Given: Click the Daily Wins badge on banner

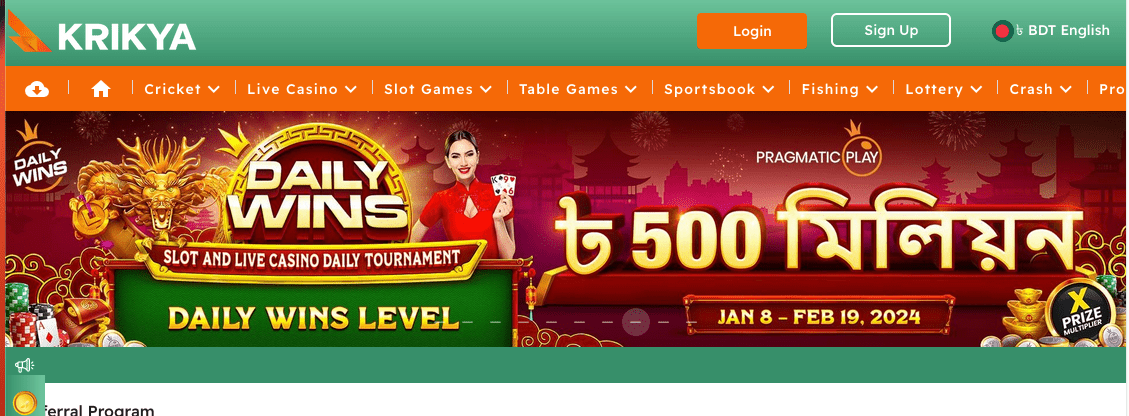Looking at the screenshot, I should click(40, 163).
